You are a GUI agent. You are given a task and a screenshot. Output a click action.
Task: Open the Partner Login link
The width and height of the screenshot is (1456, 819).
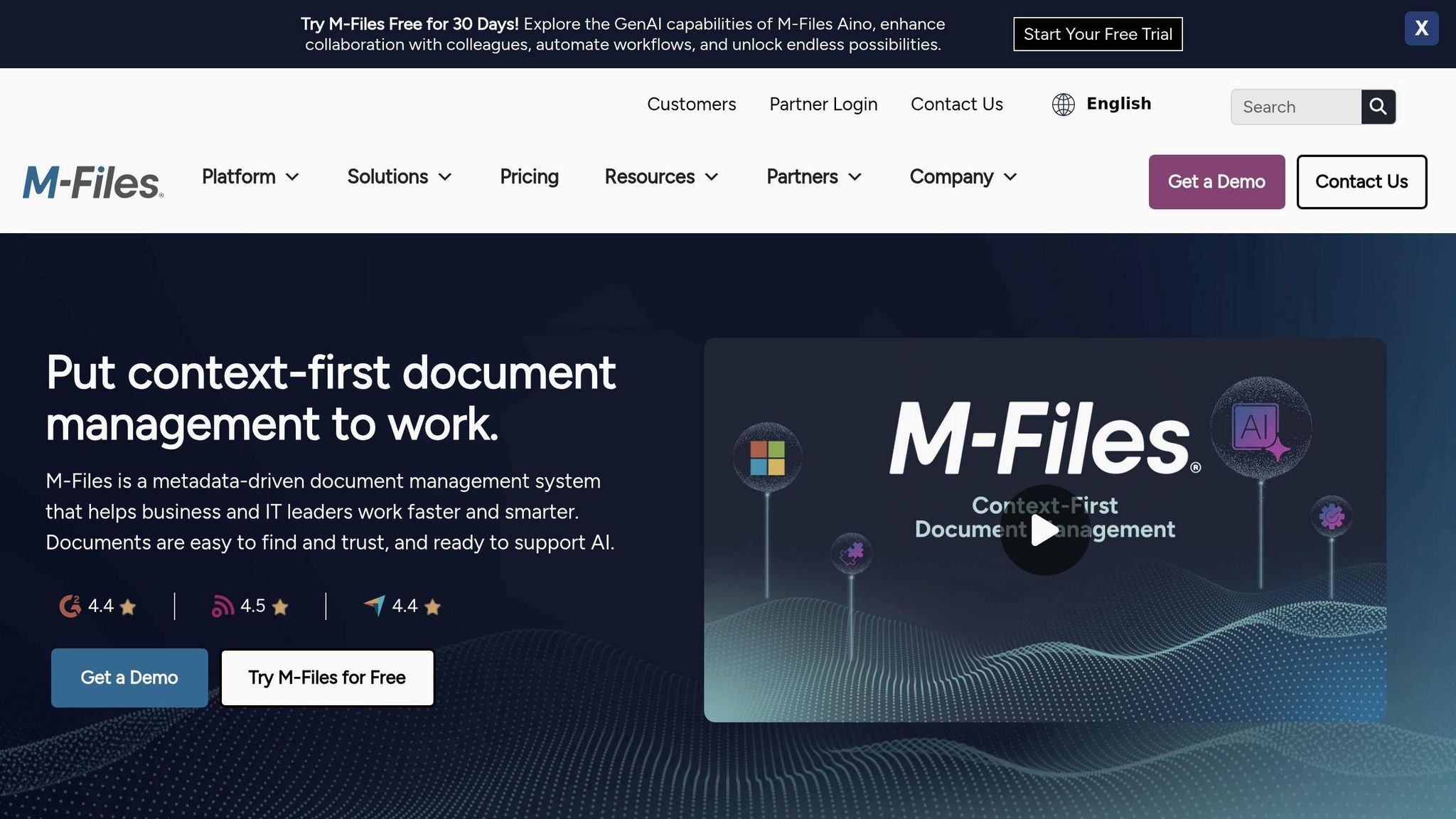coord(823,105)
